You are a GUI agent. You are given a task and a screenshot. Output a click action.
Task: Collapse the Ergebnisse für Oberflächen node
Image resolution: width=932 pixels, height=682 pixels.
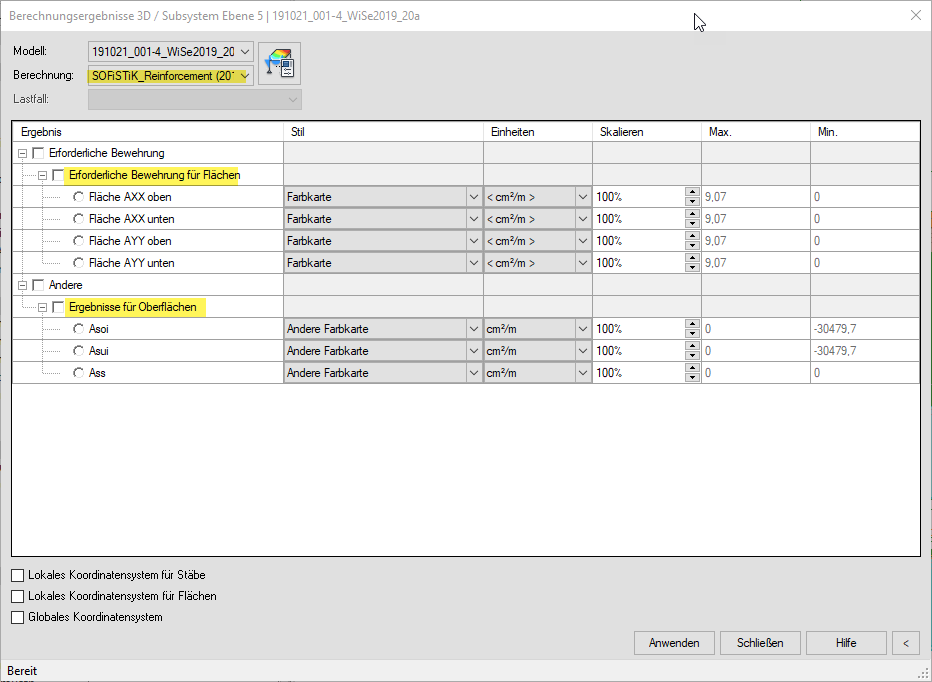(42, 307)
